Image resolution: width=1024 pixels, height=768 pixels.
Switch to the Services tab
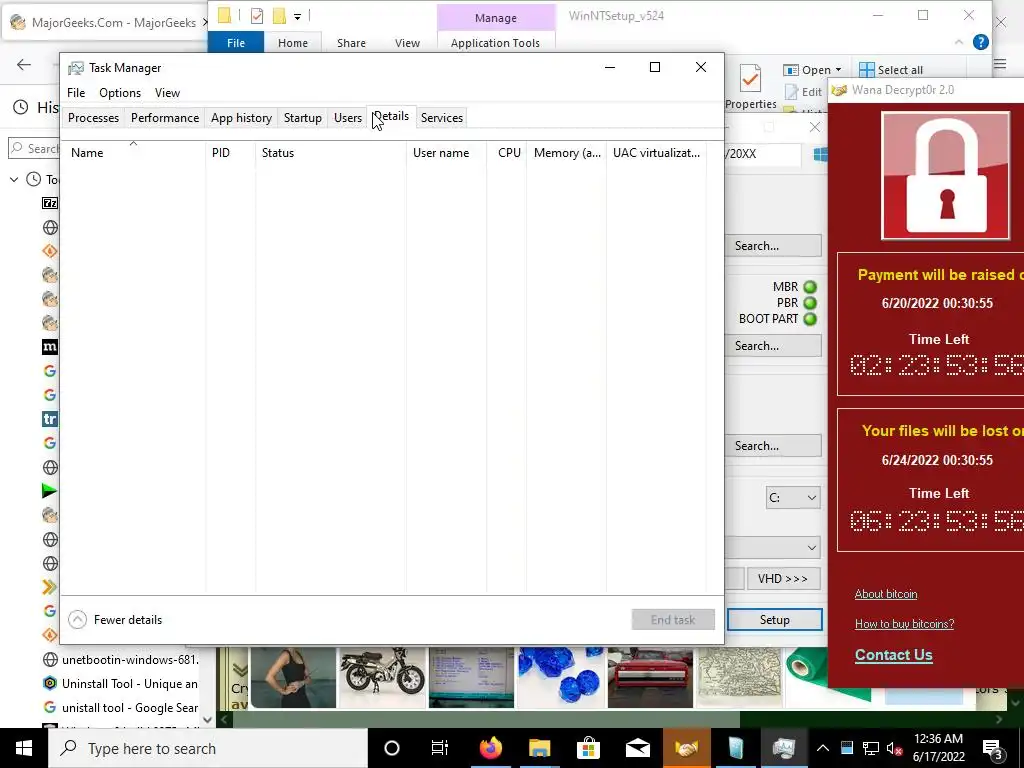441,118
